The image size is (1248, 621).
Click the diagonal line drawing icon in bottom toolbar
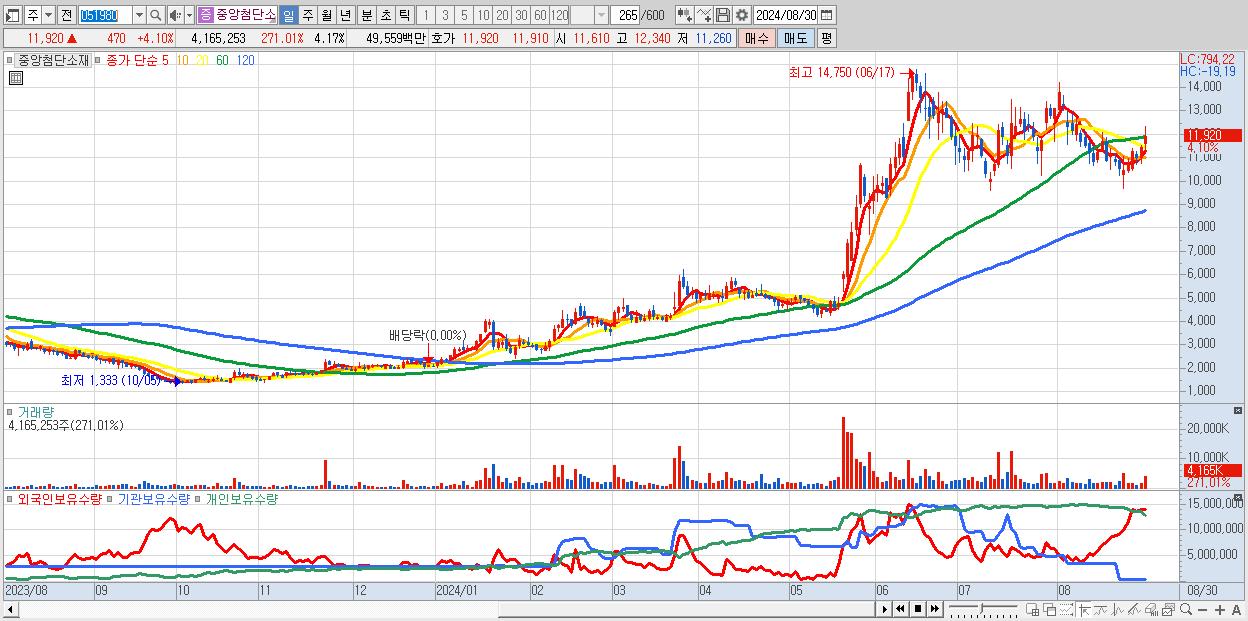pyautogui.click(x=1134, y=609)
